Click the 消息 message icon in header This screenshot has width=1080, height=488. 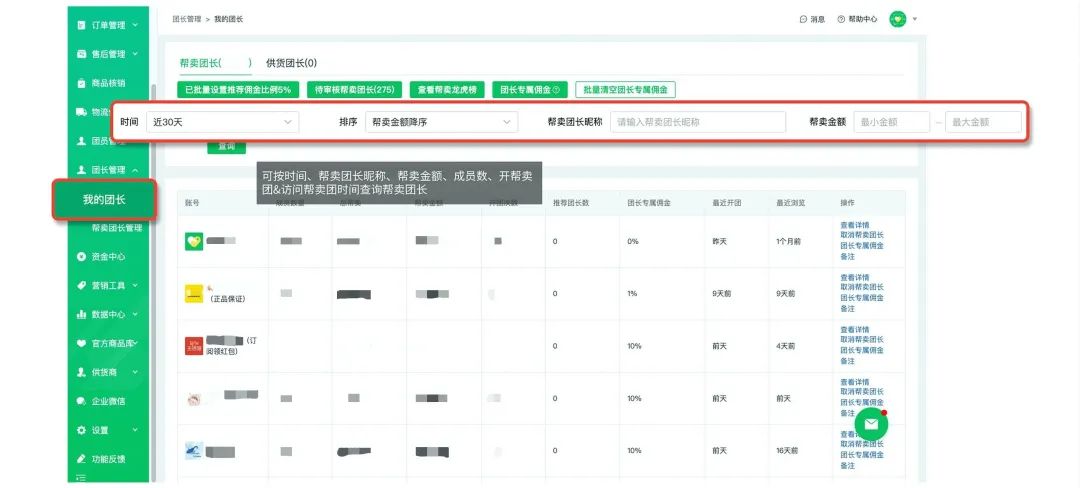(x=803, y=19)
